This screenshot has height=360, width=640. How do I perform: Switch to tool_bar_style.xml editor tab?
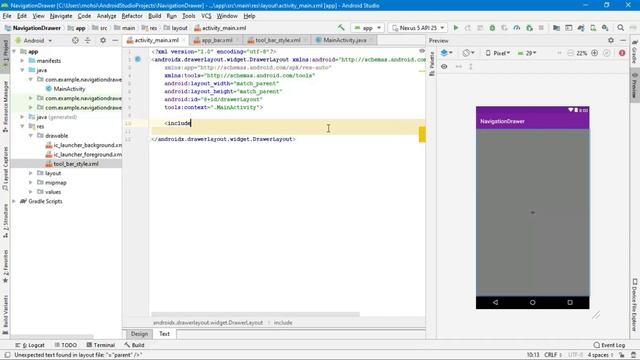(x=277, y=40)
